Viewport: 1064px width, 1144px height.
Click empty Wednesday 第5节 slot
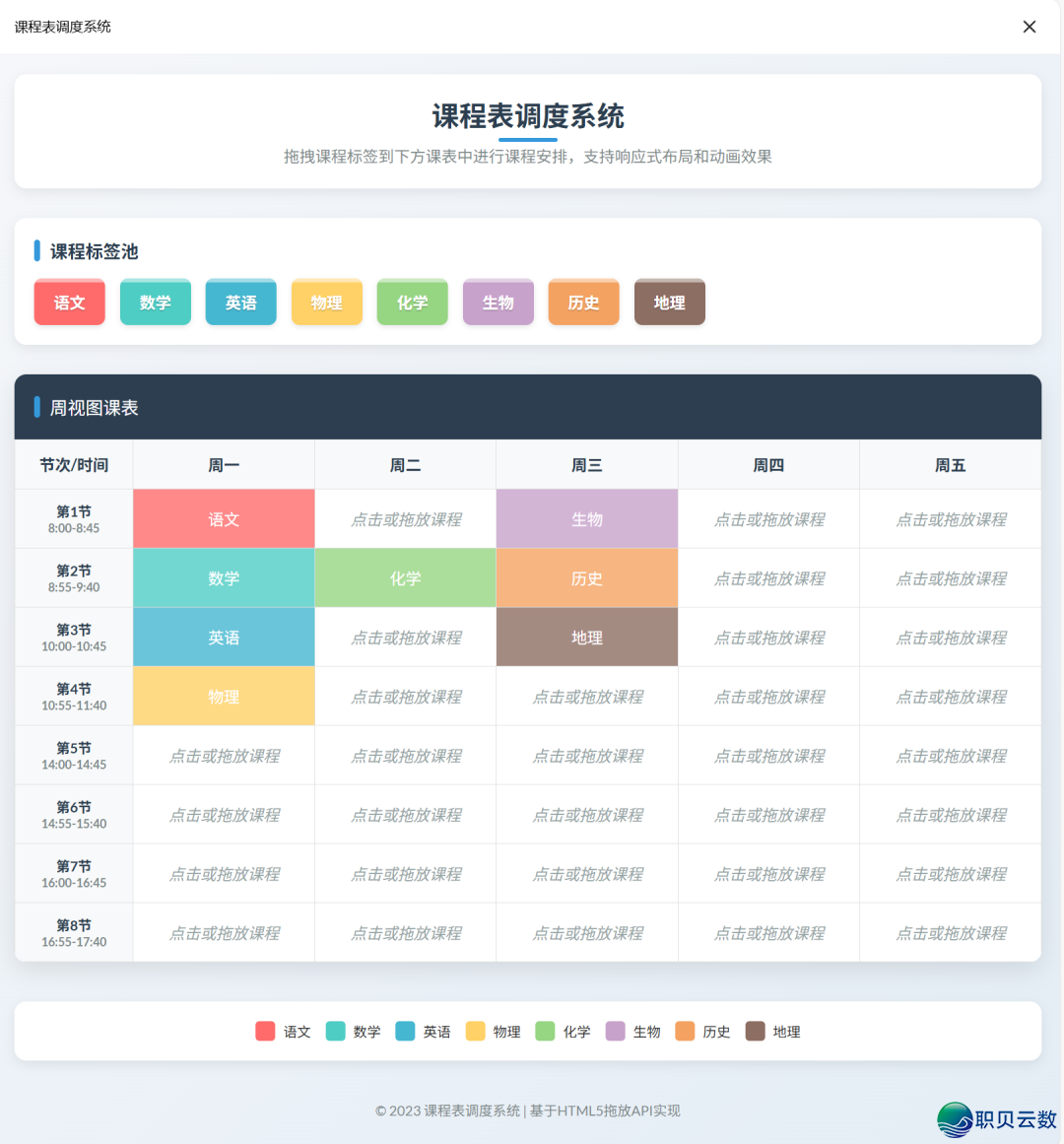pyautogui.click(x=587, y=755)
